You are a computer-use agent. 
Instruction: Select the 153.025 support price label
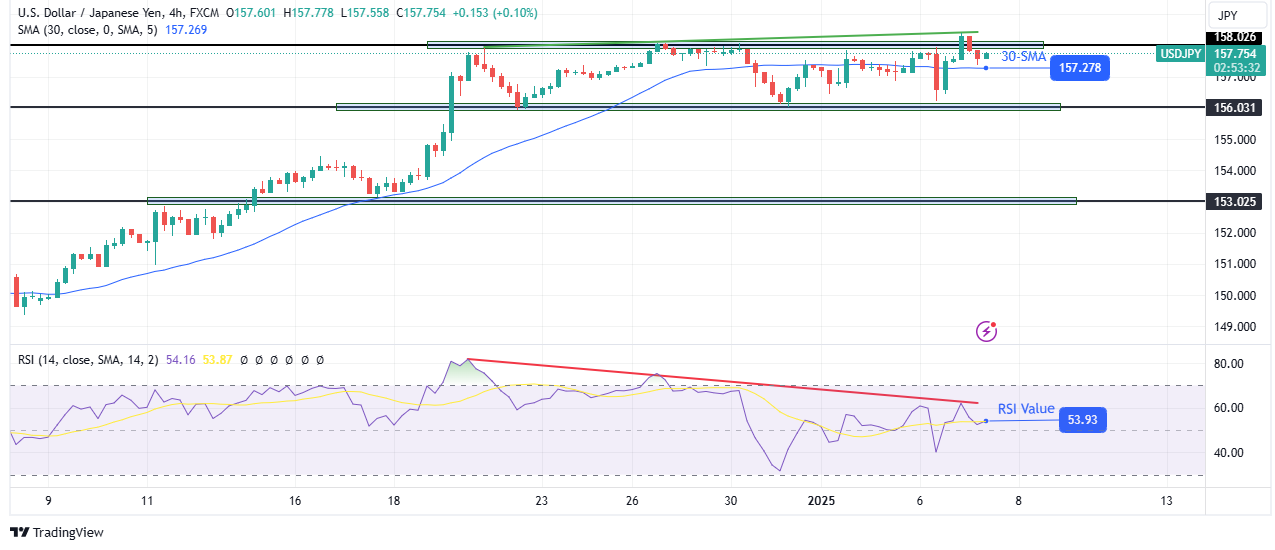[1234, 201]
